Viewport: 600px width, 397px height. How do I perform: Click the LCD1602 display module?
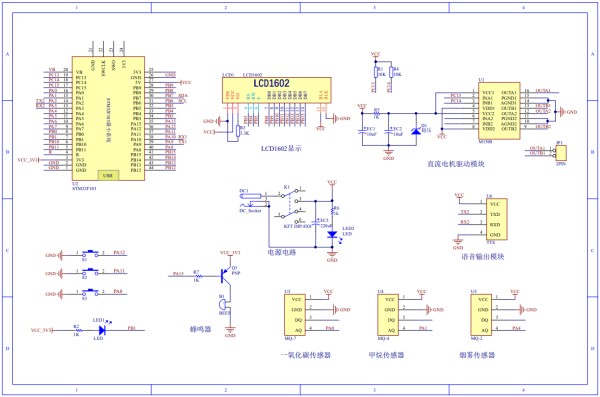coord(277,90)
